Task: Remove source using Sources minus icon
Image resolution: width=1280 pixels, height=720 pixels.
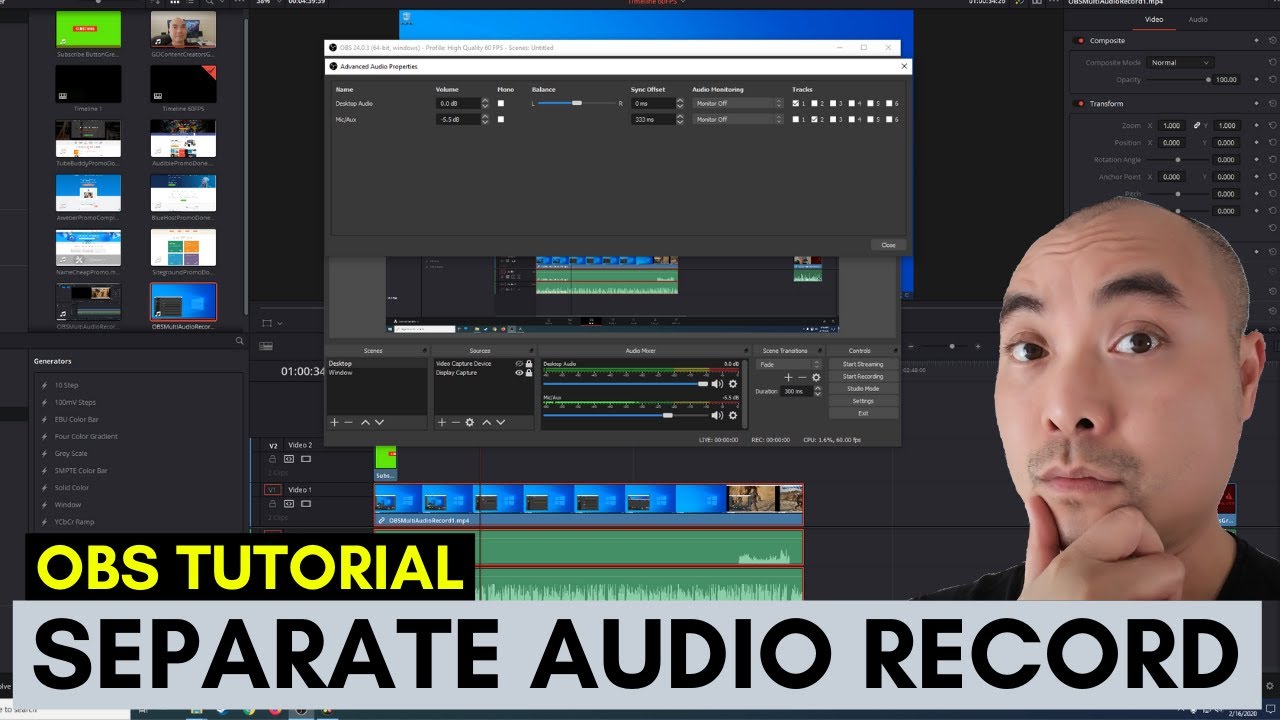Action: pos(456,423)
